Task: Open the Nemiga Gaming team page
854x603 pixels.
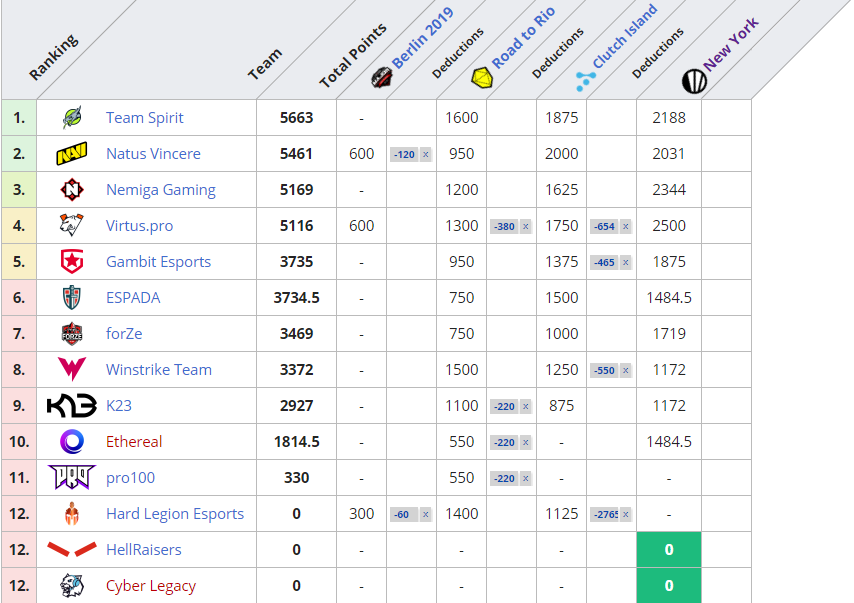Action: tap(160, 190)
